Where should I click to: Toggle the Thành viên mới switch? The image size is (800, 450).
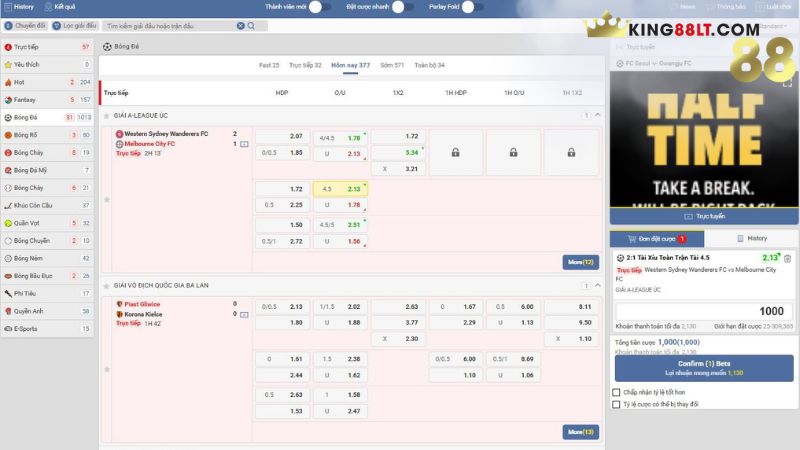point(319,7)
